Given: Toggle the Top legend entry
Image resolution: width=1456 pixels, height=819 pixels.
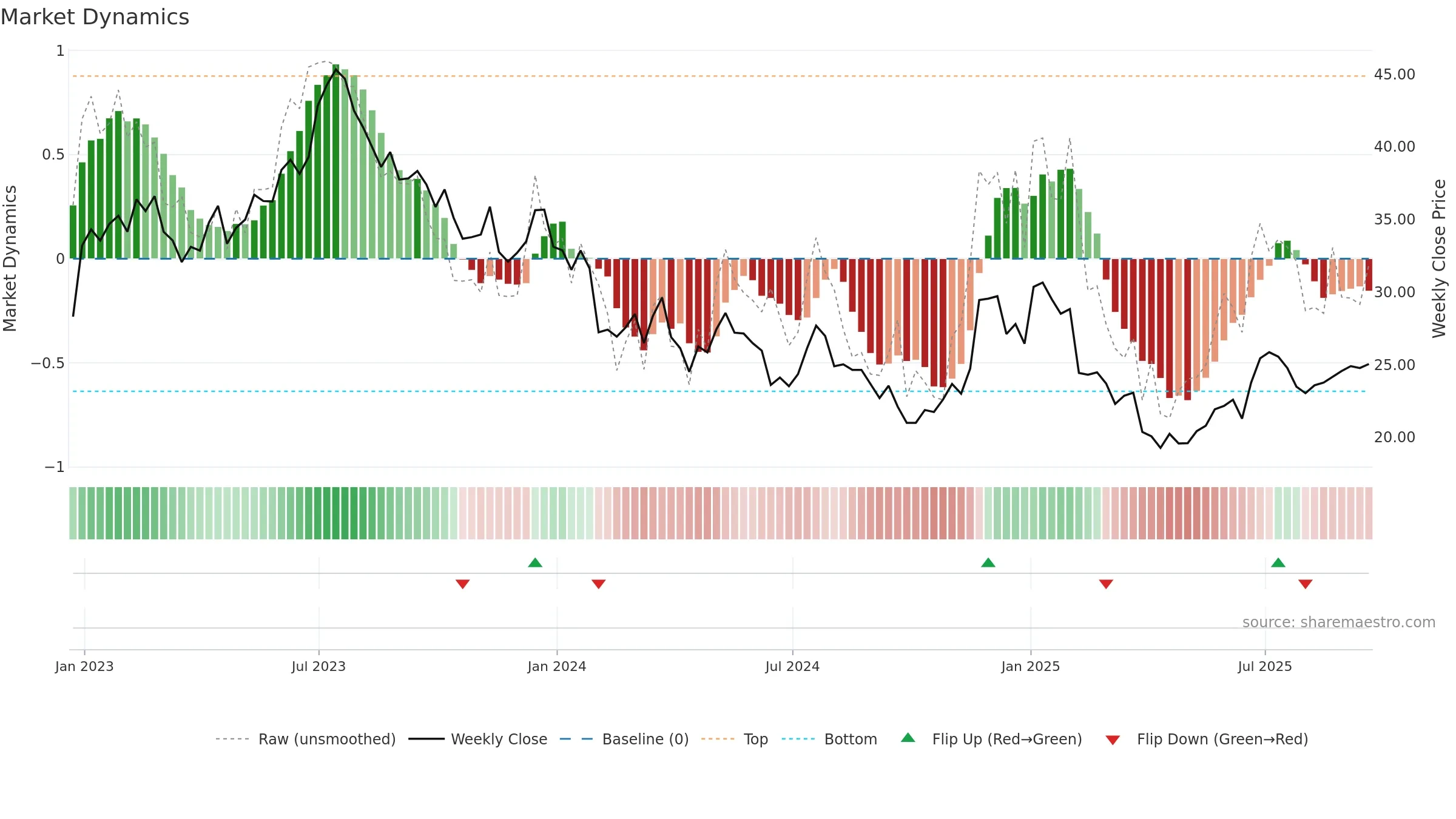Looking at the screenshot, I should [x=734, y=739].
